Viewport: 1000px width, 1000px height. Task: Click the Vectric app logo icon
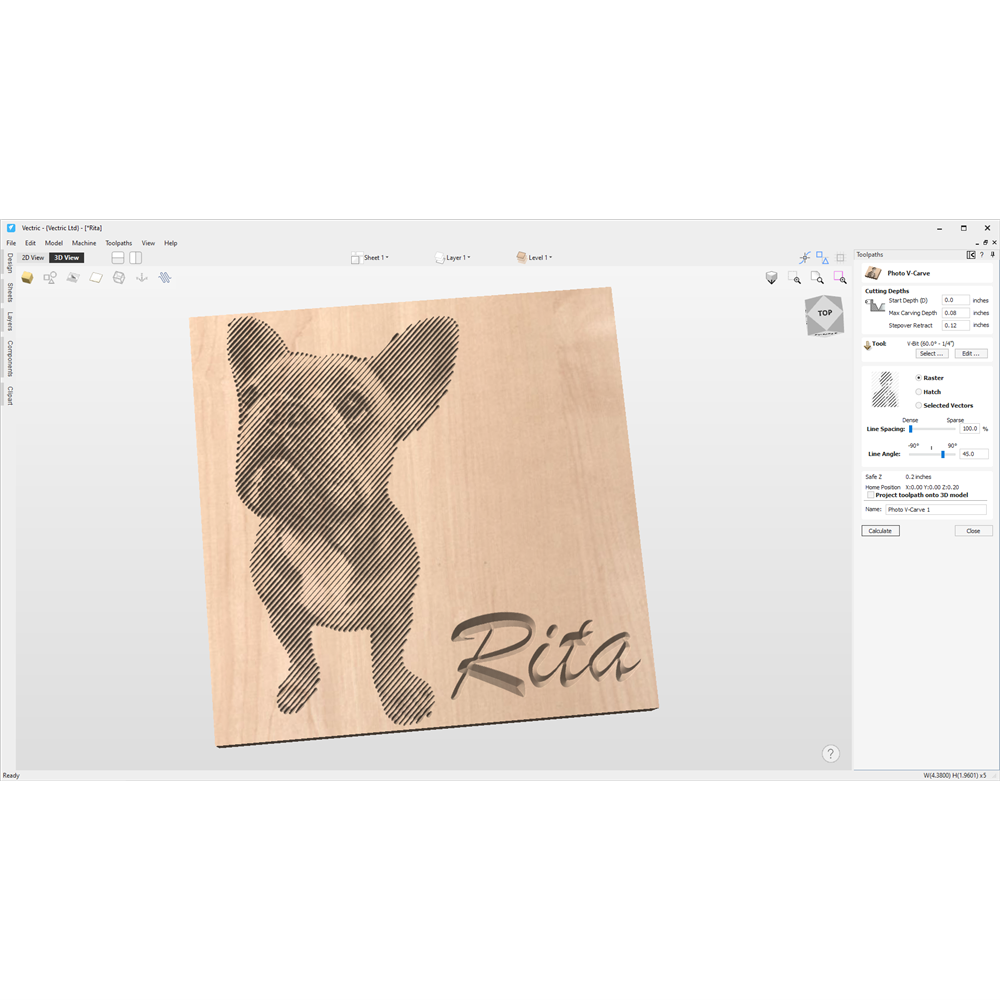(x=11, y=228)
